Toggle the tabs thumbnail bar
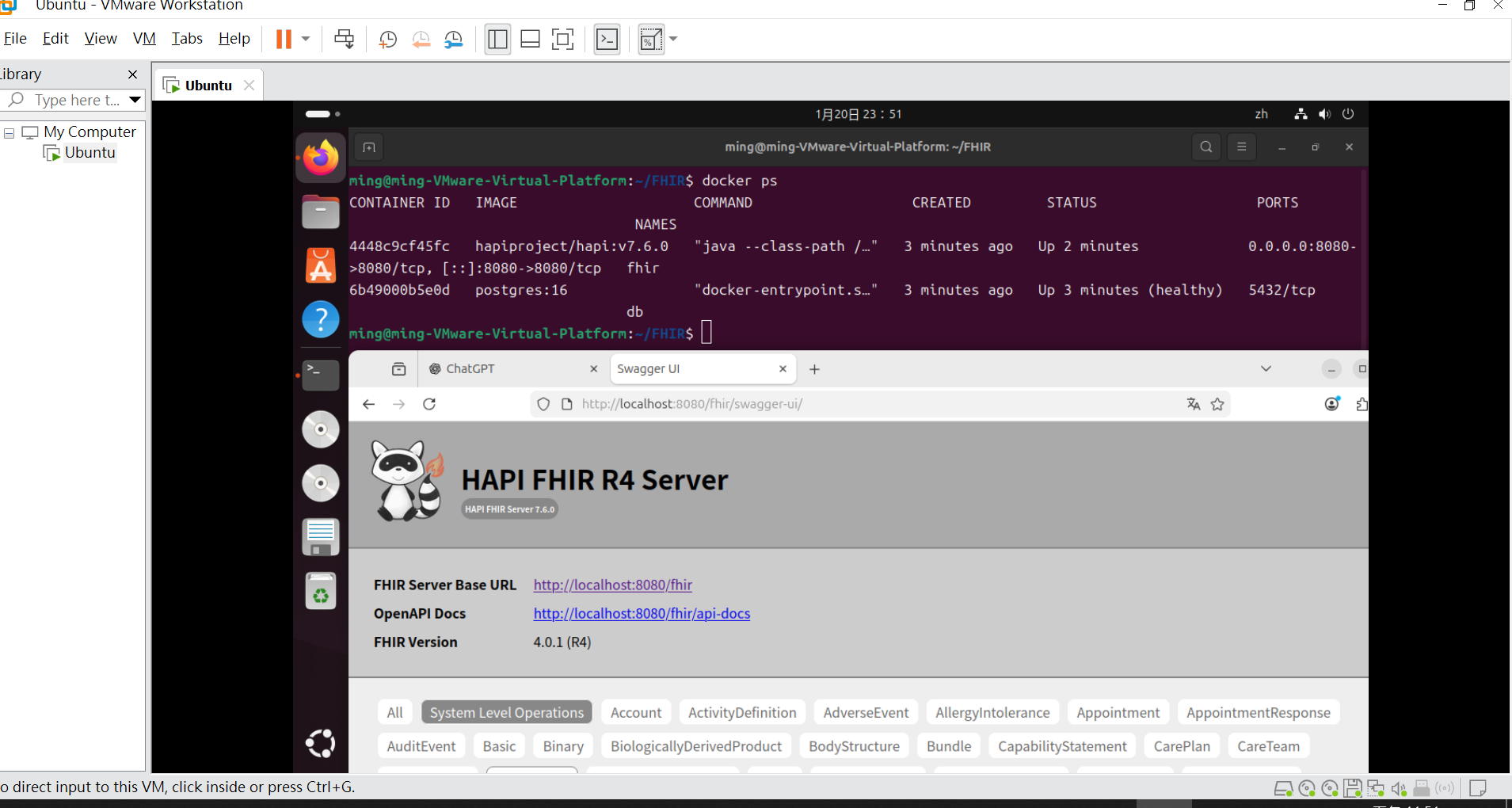Image resolution: width=1512 pixels, height=808 pixels. pos(530,38)
